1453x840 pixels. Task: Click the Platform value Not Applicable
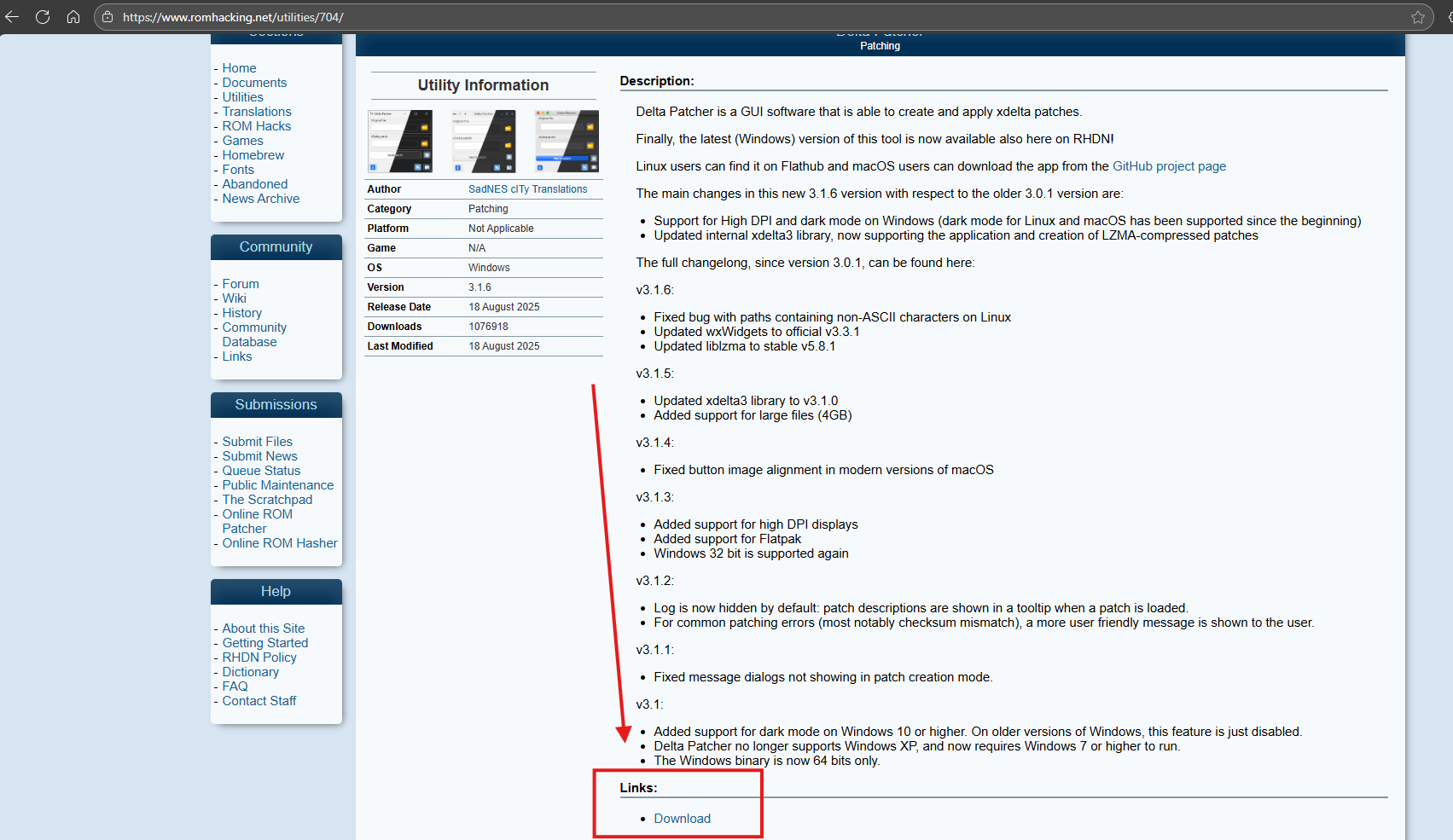[x=501, y=229]
